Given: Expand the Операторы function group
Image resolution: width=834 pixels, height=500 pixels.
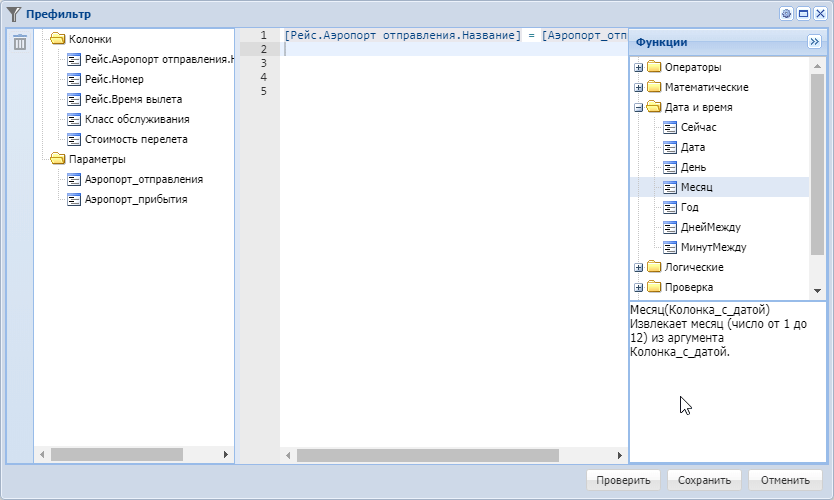Looking at the screenshot, I should [x=638, y=67].
